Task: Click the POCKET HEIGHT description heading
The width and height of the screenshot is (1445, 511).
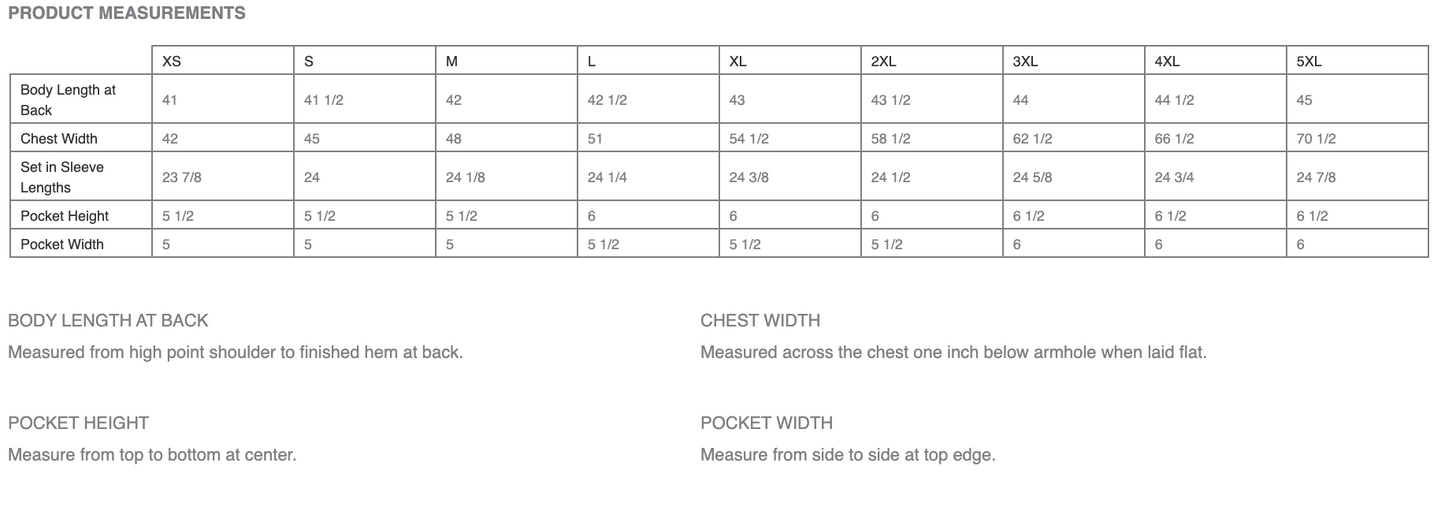Action: (x=78, y=423)
